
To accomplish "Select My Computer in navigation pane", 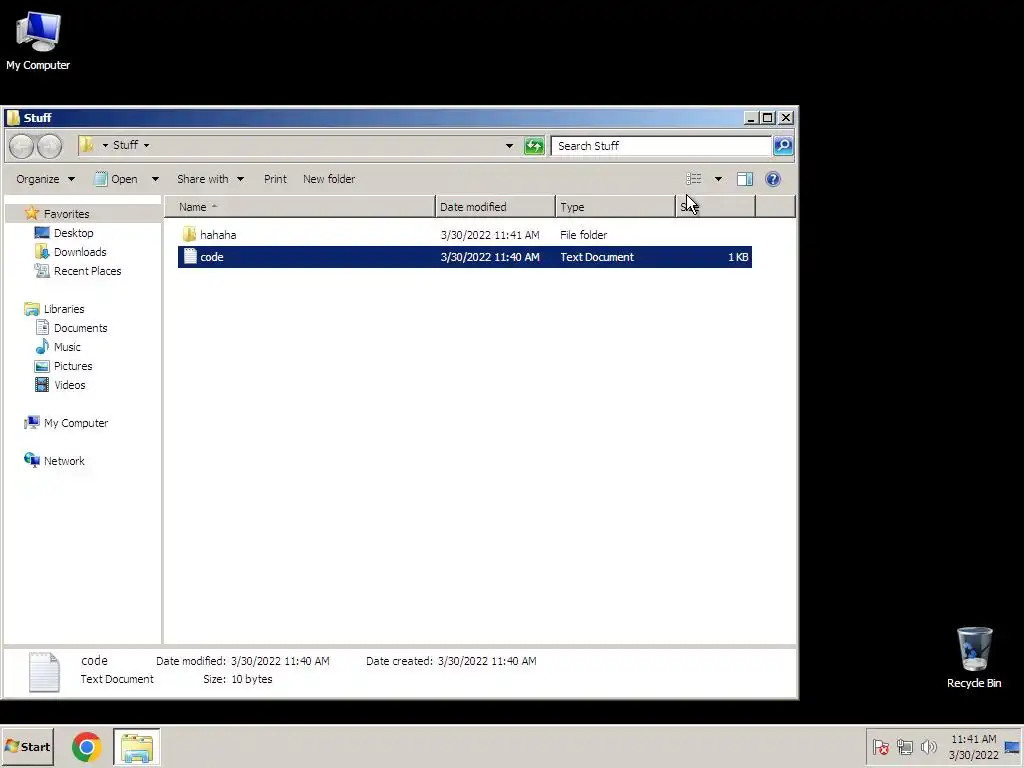I will click(76, 423).
